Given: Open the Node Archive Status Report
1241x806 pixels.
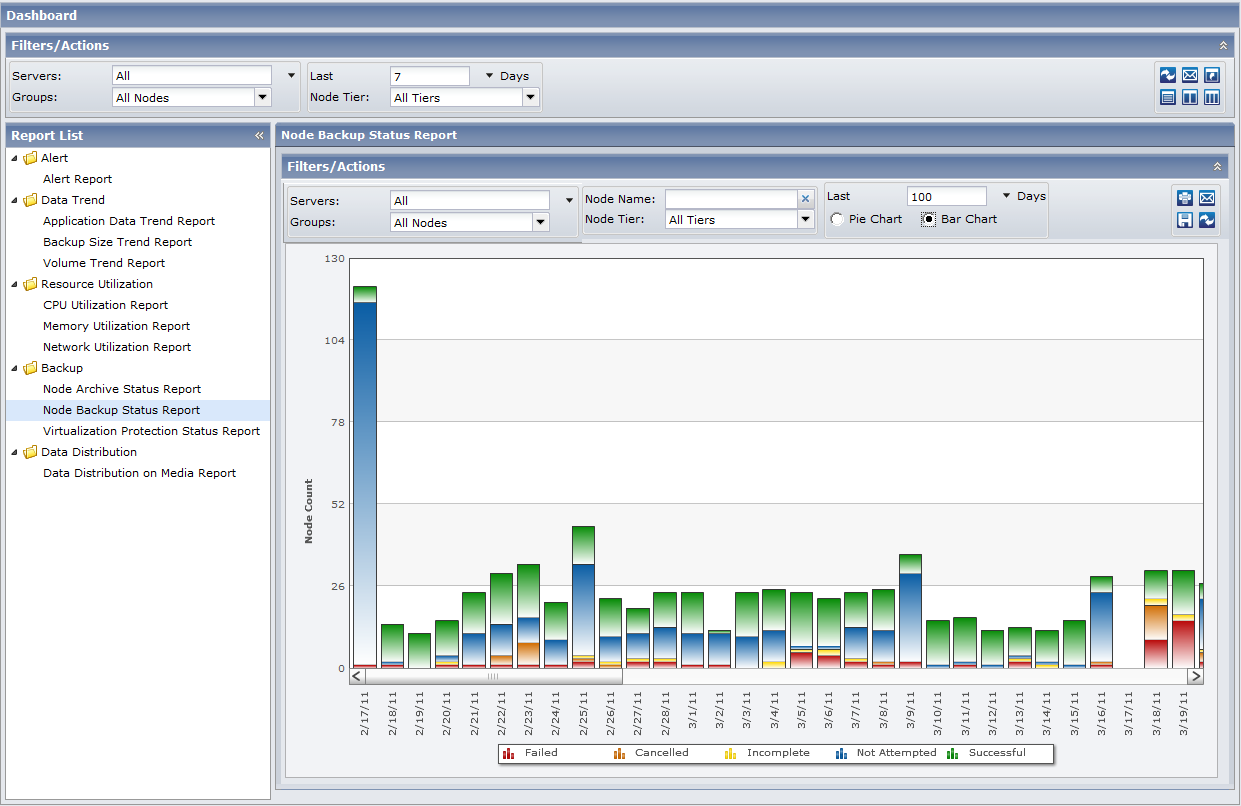Looking at the screenshot, I should point(122,389).
